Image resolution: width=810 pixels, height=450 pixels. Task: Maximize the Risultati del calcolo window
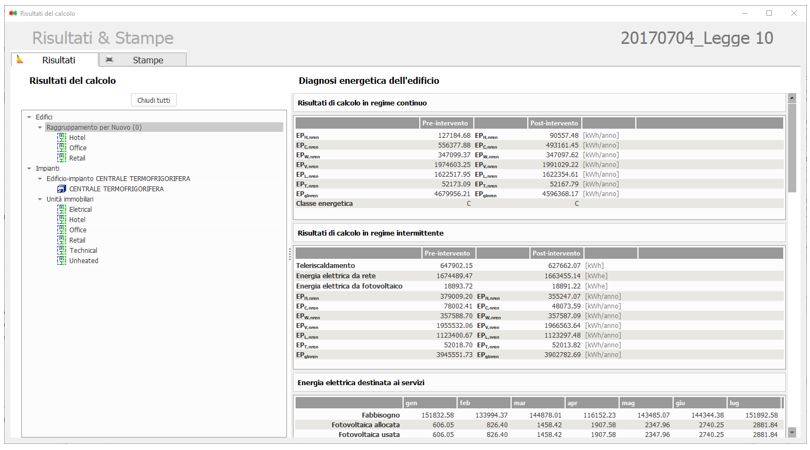point(769,13)
